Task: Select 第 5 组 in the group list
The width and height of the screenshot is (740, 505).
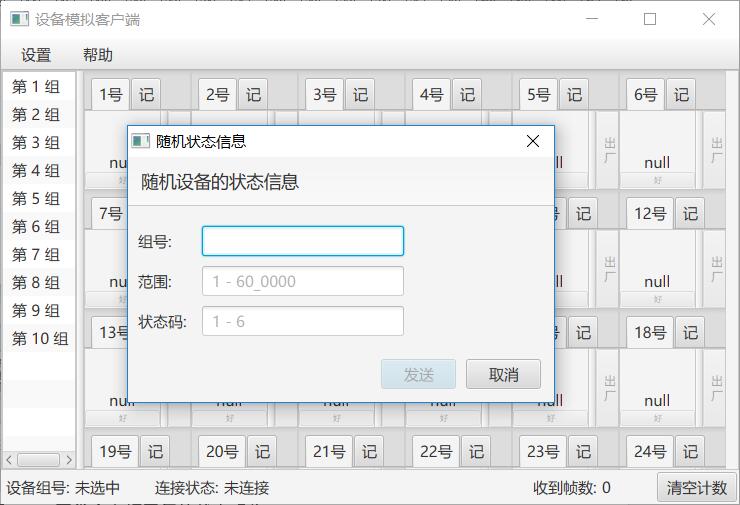Action: pos(39,199)
